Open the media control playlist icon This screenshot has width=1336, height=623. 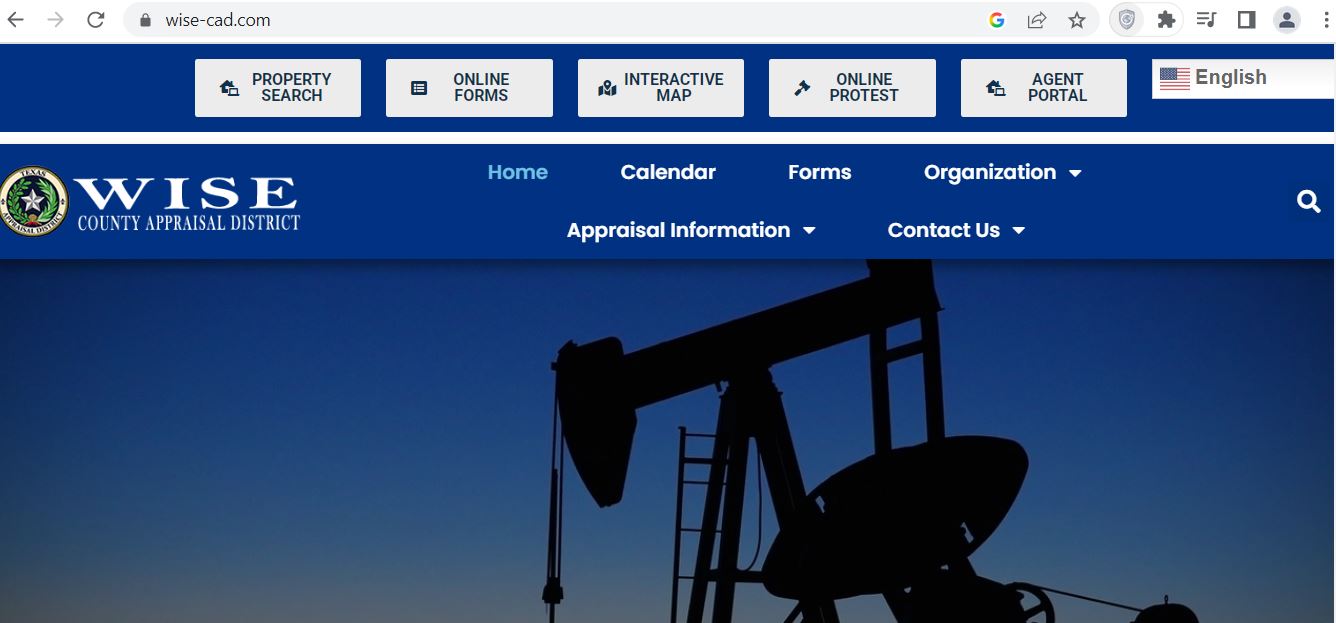click(x=1207, y=20)
